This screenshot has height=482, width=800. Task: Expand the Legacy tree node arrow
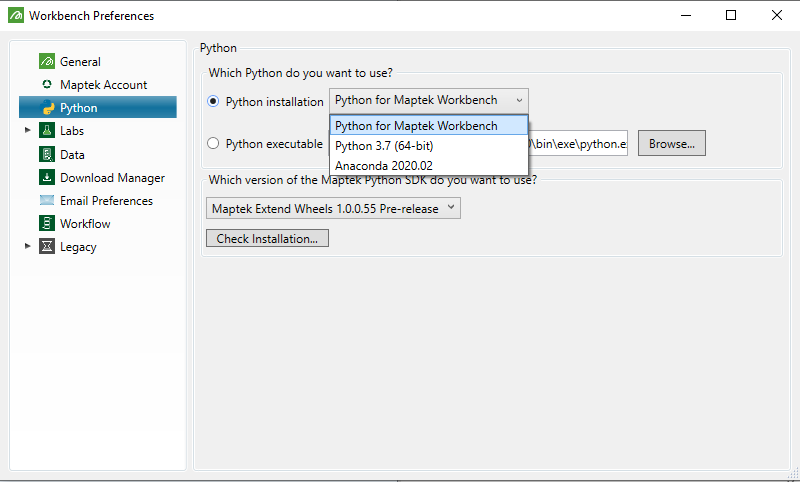[27, 246]
